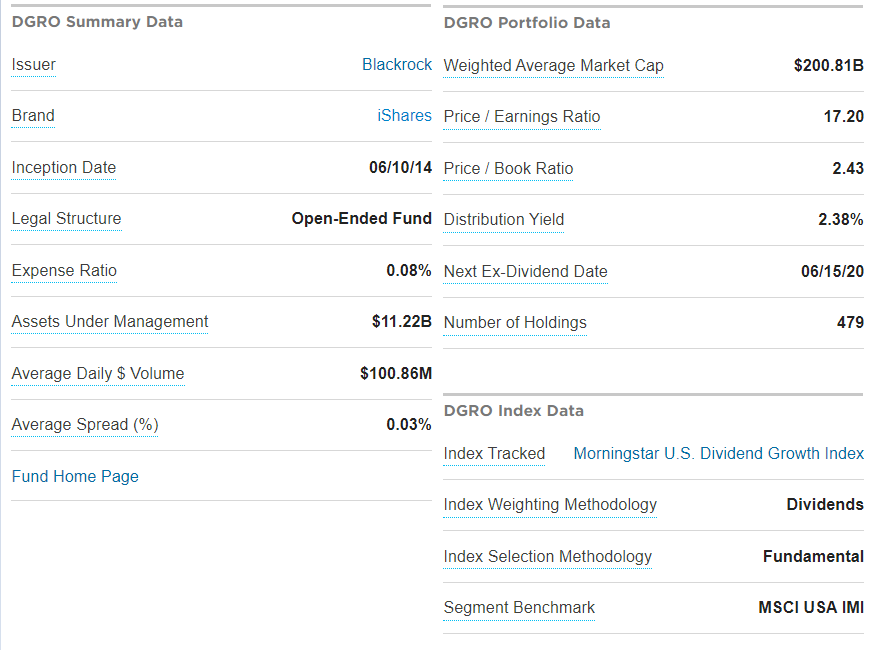Click the Price / Book Ratio label
This screenshot has width=876, height=650.
coord(508,168)
